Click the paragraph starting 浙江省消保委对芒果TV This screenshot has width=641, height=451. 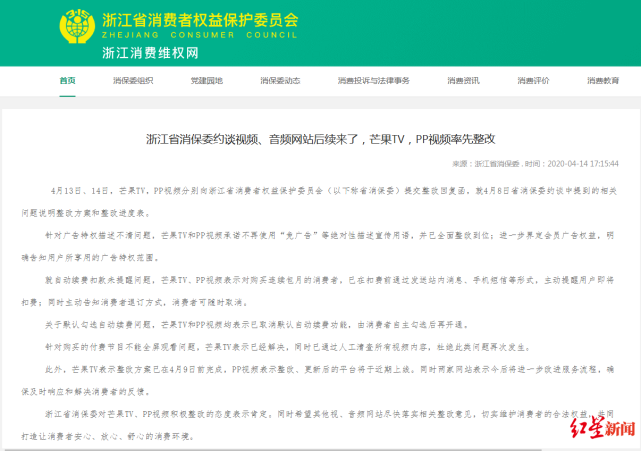(318, 425)
